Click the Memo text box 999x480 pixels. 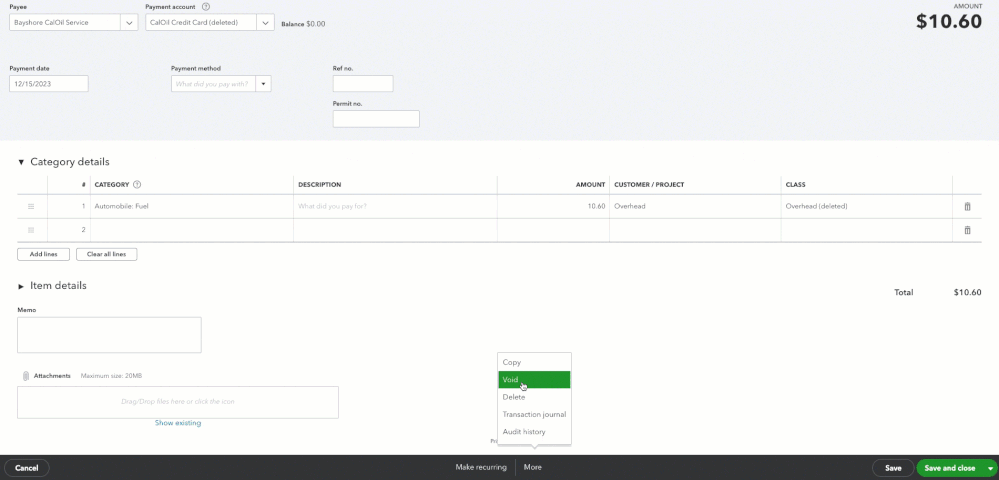[x=109, y=335]
